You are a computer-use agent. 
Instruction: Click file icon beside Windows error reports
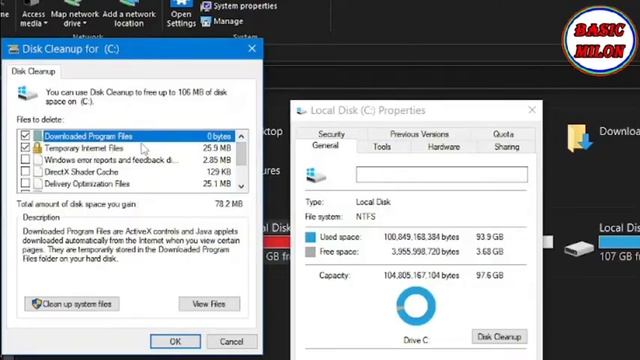[x=38, y=160]
